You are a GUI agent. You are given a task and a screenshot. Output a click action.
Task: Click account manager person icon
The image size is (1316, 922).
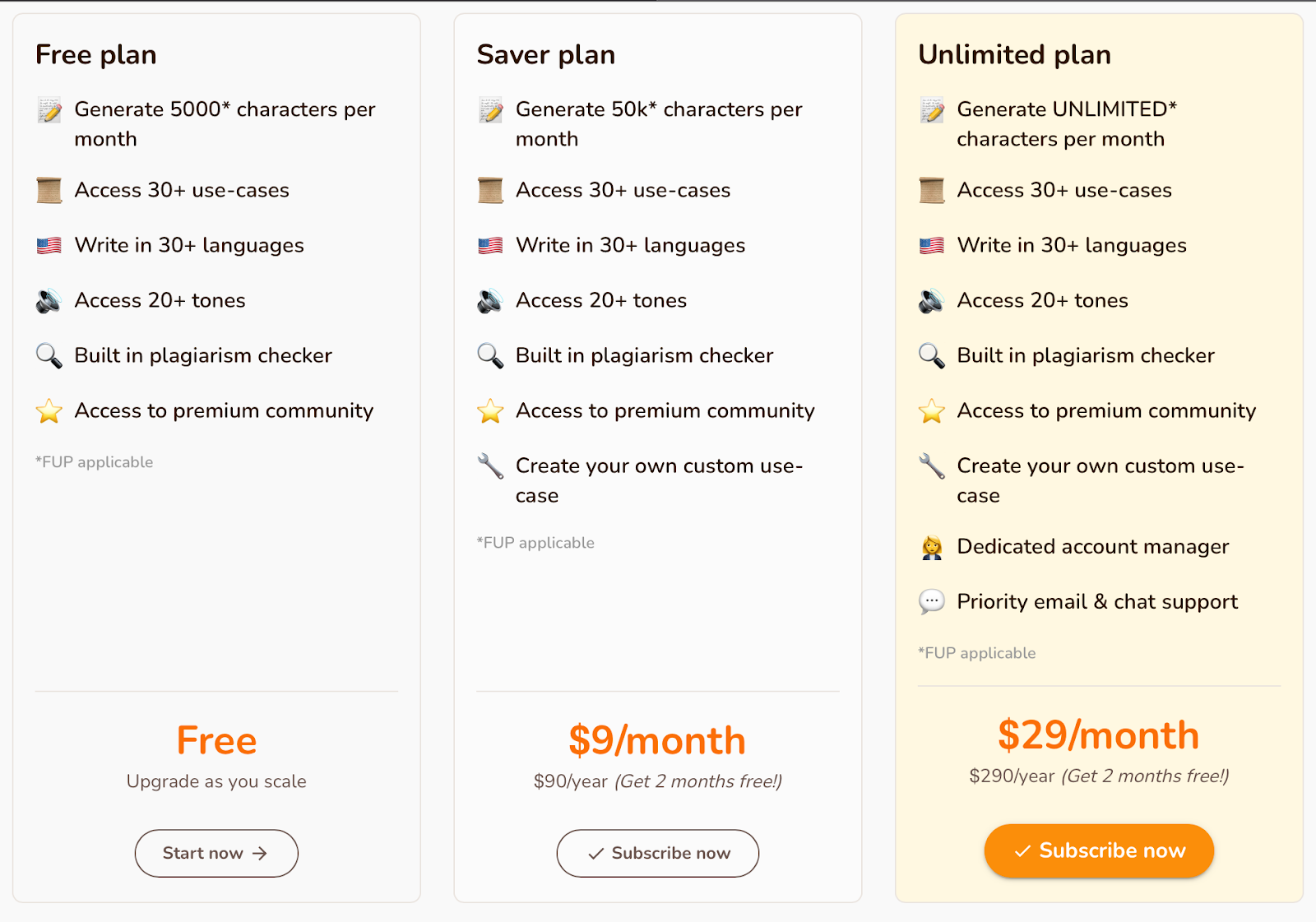pos(932,547)
